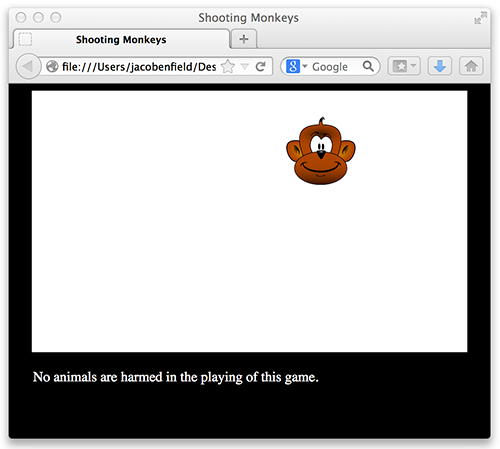Viewport: 500px width, 449px height.
Task: Toggle full screen with the arrows icon
Action: click(480, 18)
